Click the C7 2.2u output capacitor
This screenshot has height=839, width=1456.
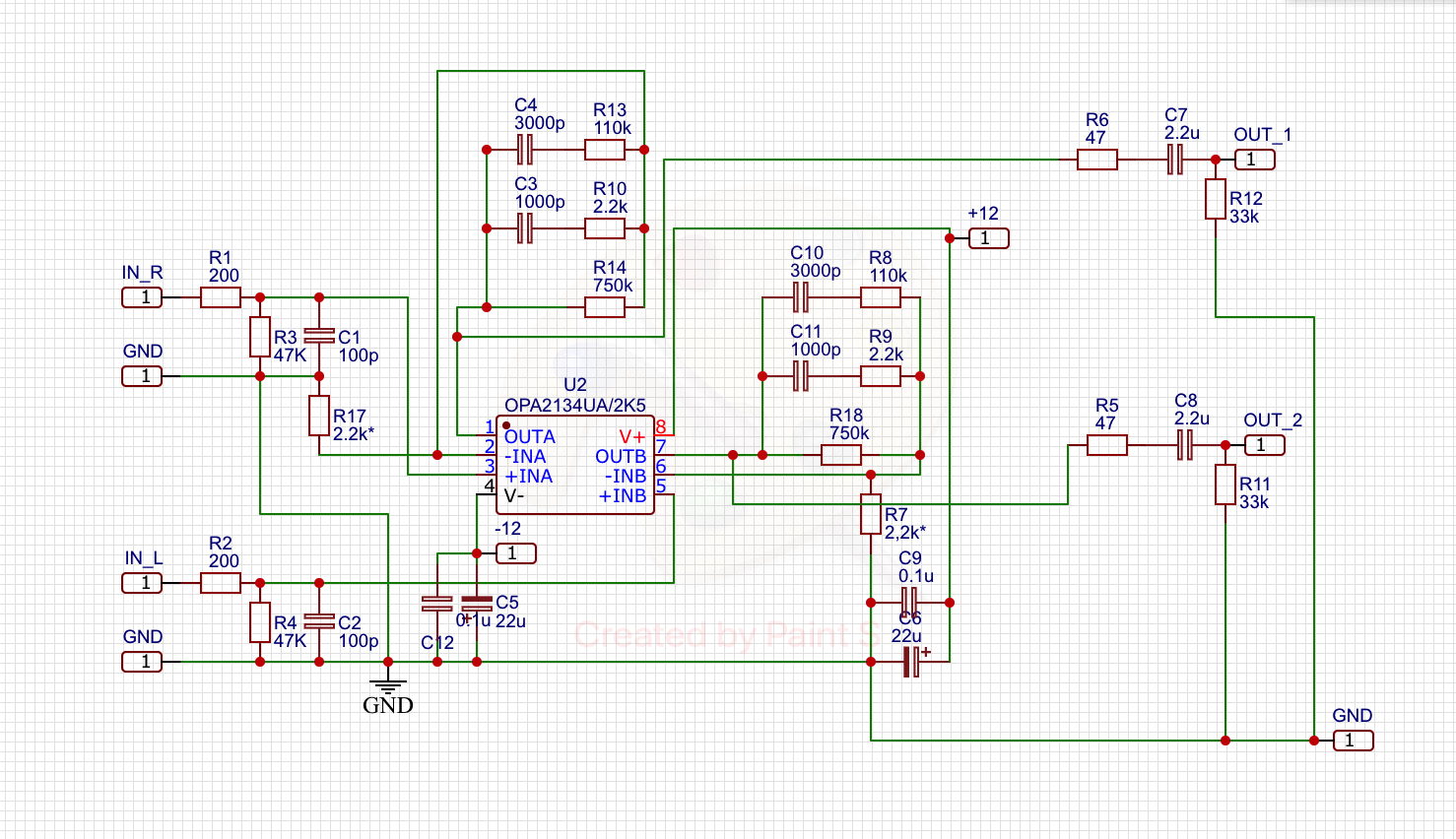[x=1174, y=160]
